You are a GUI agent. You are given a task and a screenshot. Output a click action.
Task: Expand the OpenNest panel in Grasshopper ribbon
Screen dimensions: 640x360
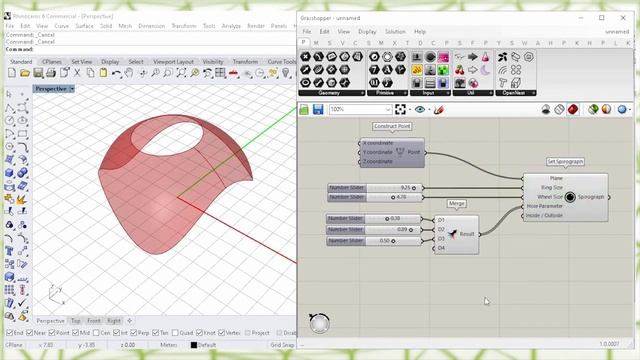point(534,93)
